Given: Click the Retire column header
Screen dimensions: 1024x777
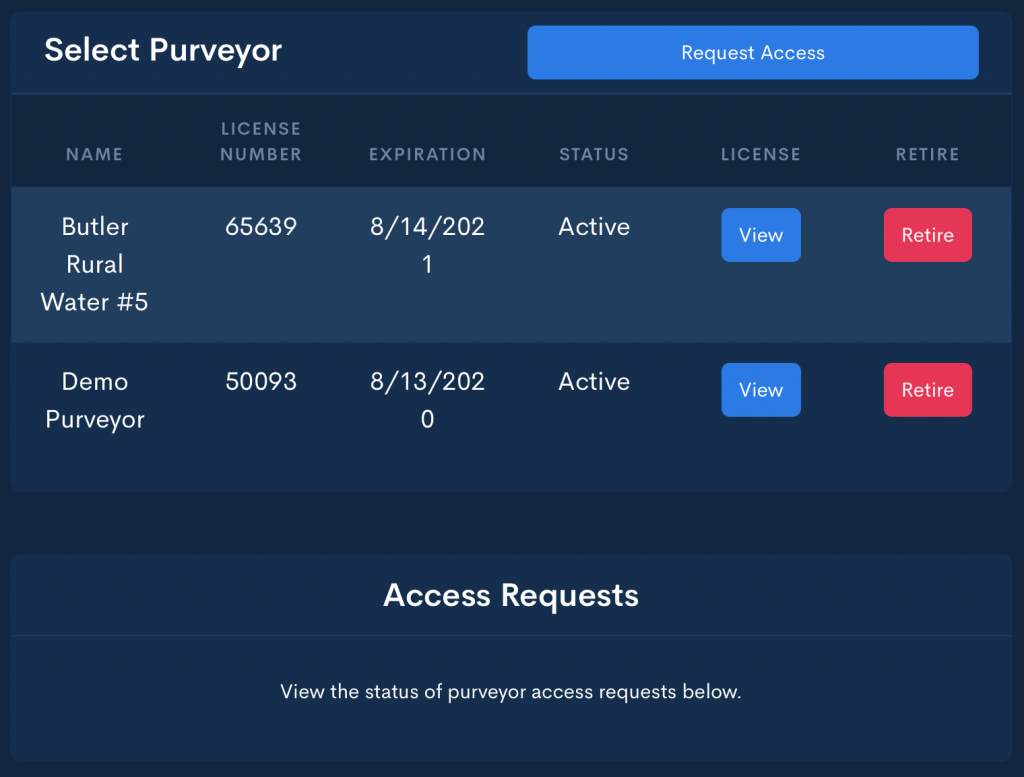Looking at the screenshot, I should (927, 154).
